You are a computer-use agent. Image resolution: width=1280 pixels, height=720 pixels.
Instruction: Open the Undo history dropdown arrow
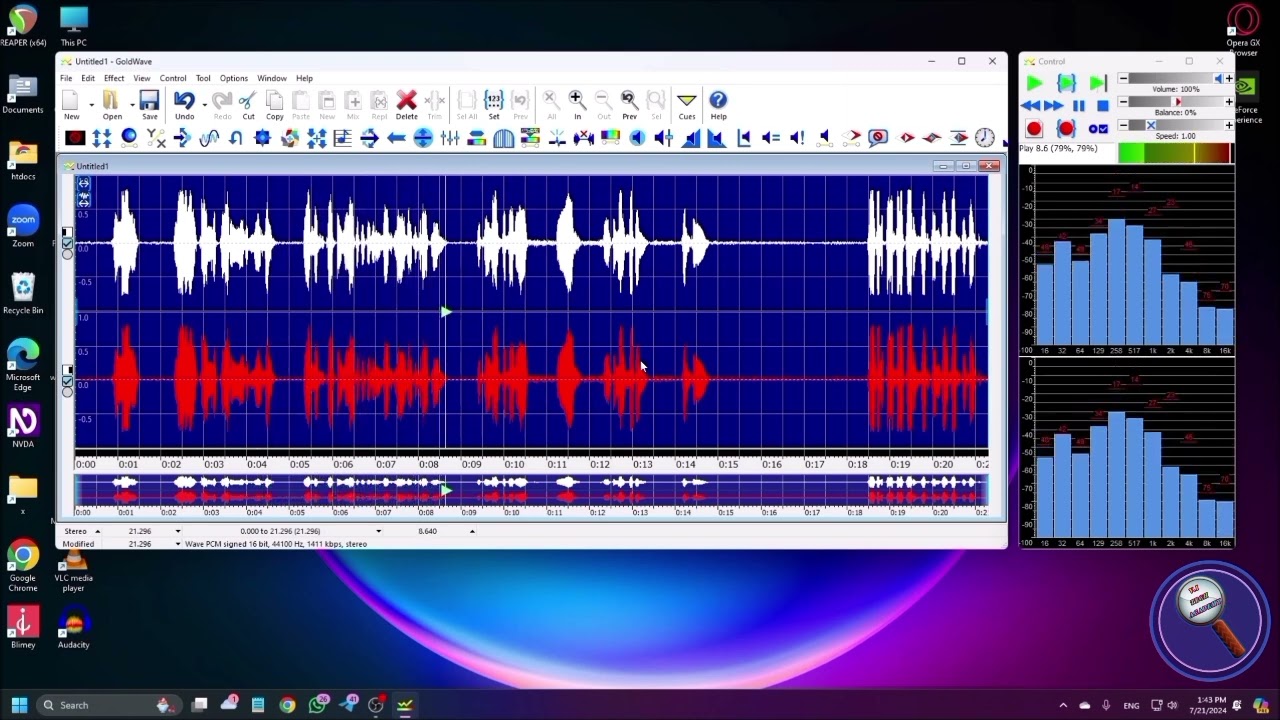(x=204, y=104)
